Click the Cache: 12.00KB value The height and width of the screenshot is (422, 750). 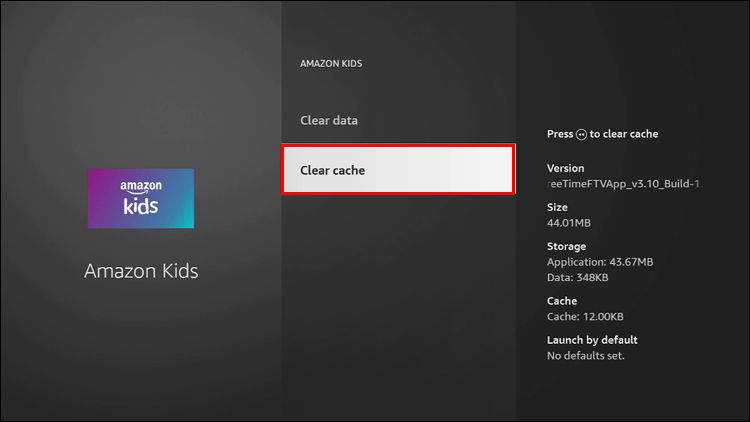click(585, 317)
